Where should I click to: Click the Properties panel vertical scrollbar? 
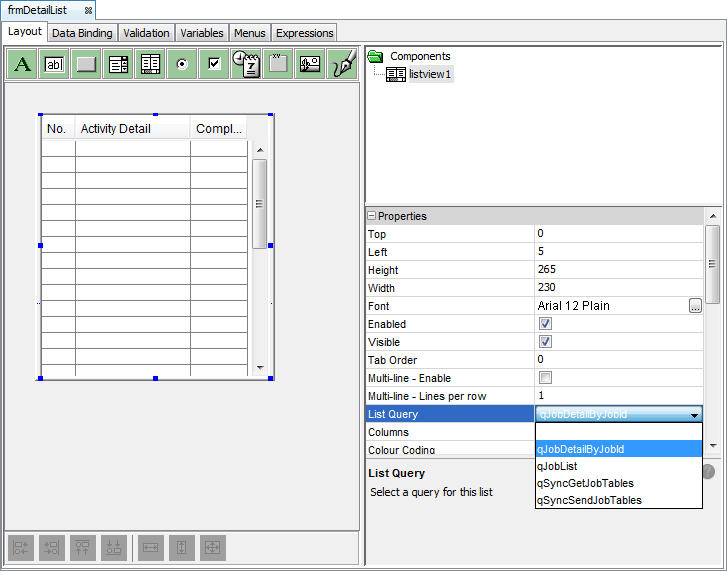[712, 265]
